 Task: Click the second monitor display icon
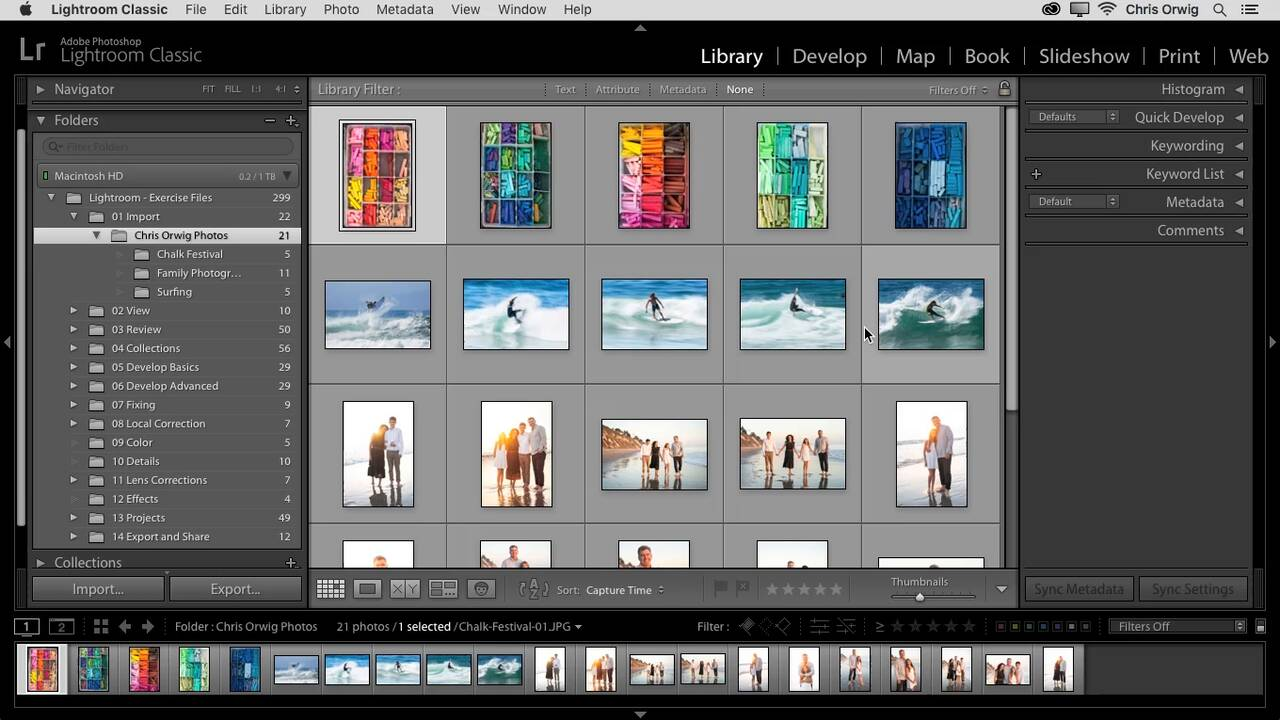(62, 627)
